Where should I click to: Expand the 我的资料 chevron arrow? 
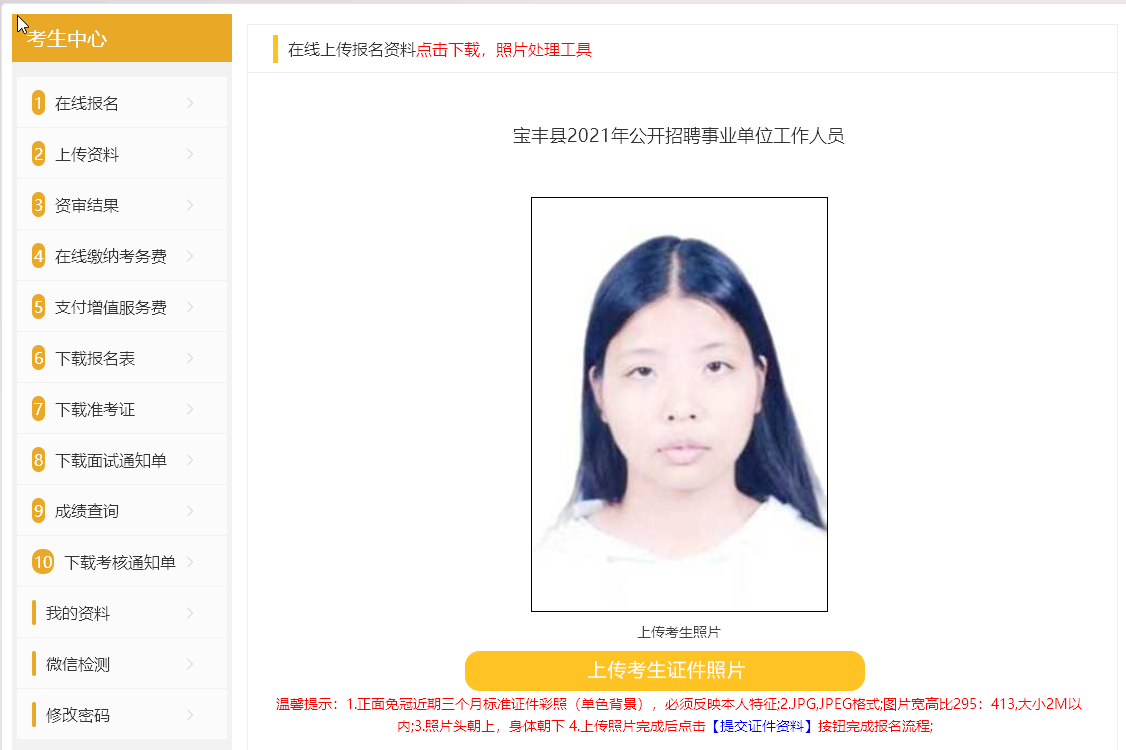(x=190, y=613)
